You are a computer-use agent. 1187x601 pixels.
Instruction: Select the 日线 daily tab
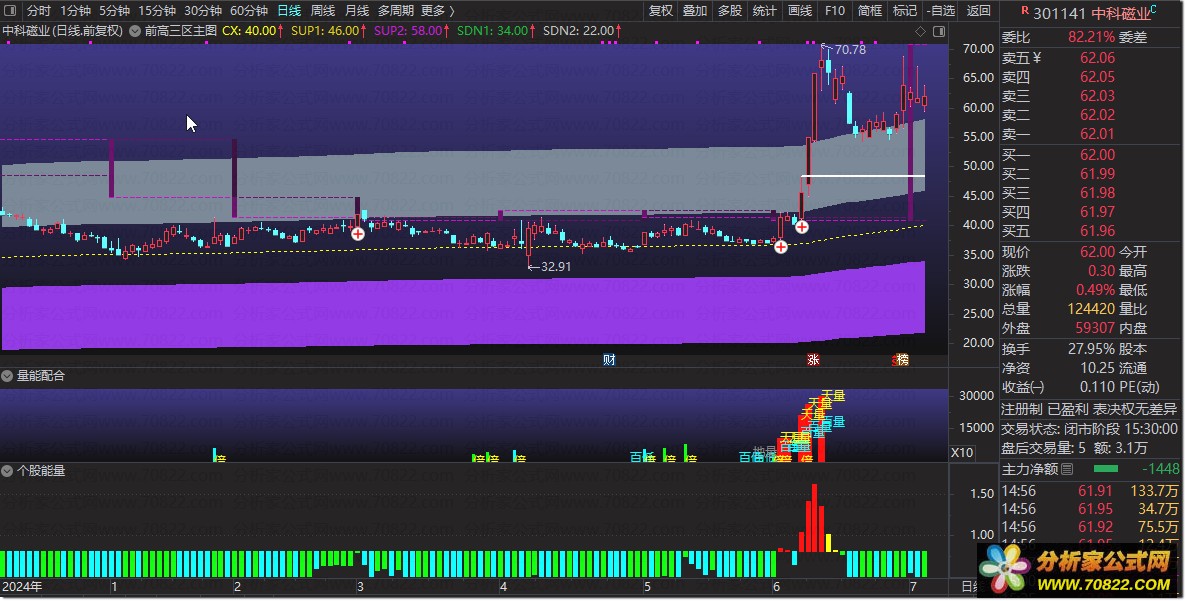289,11
